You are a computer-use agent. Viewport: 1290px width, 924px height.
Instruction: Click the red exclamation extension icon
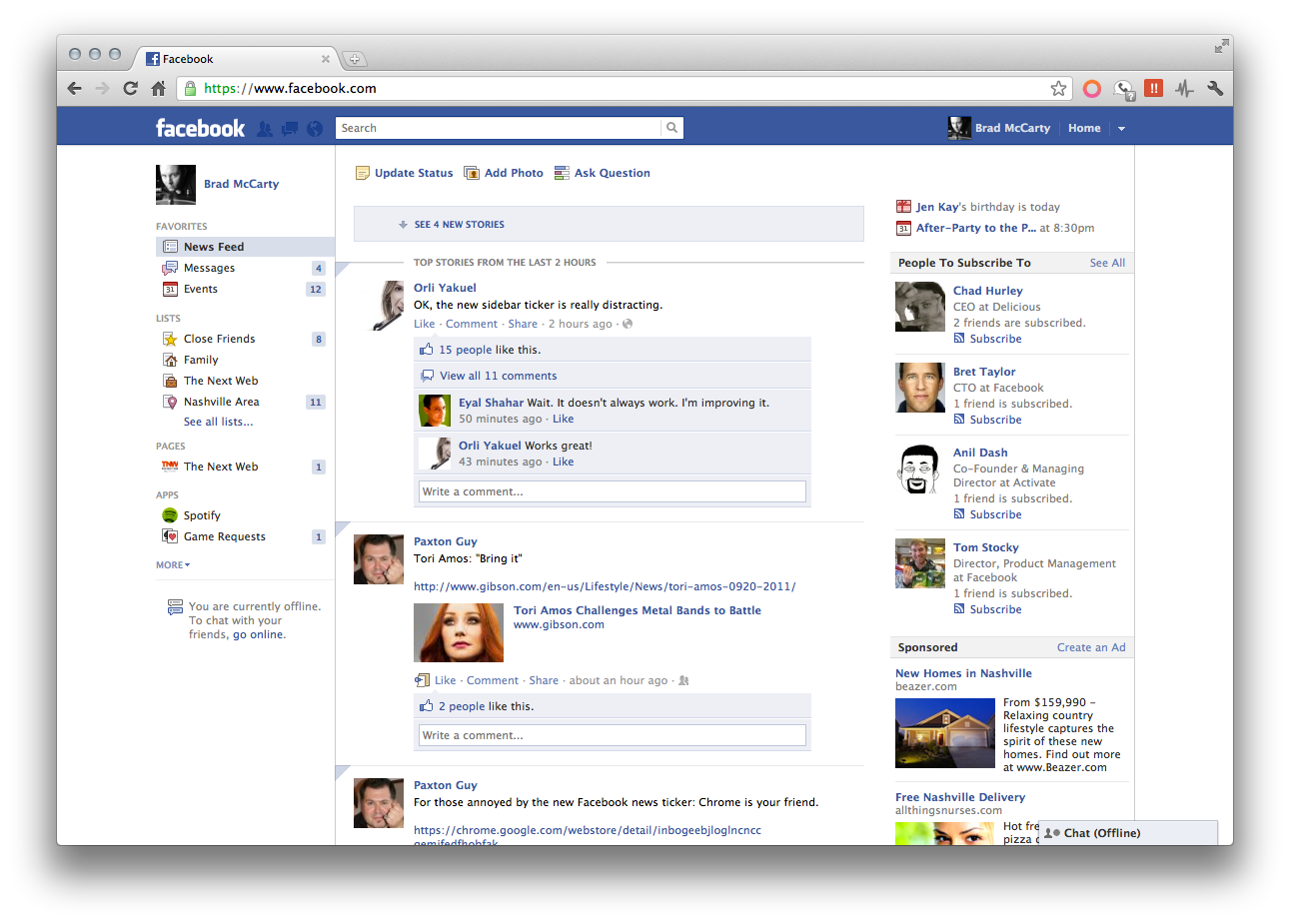pyautogui.click(x=1154, y=88)
